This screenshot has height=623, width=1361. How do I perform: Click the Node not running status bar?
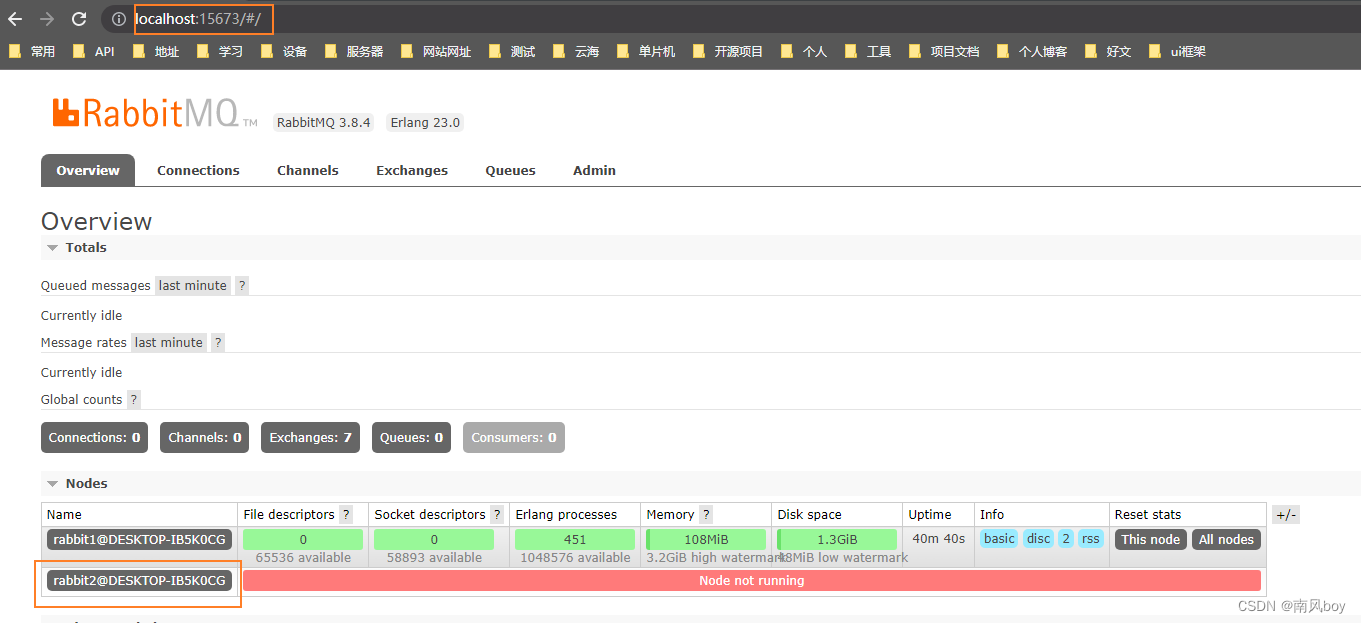click(x=752, y=580)
